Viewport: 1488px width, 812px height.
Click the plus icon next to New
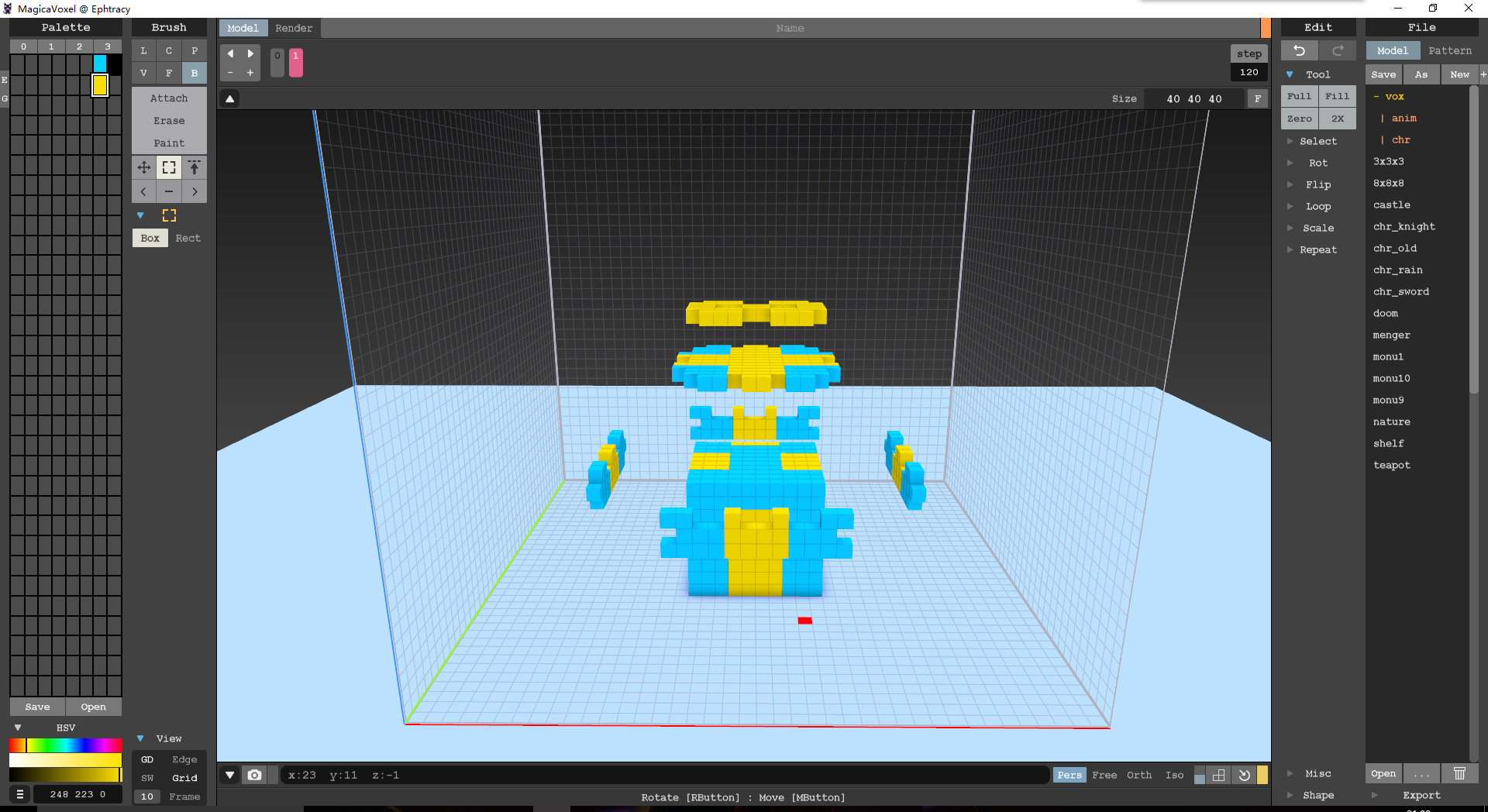(1483, 74)
